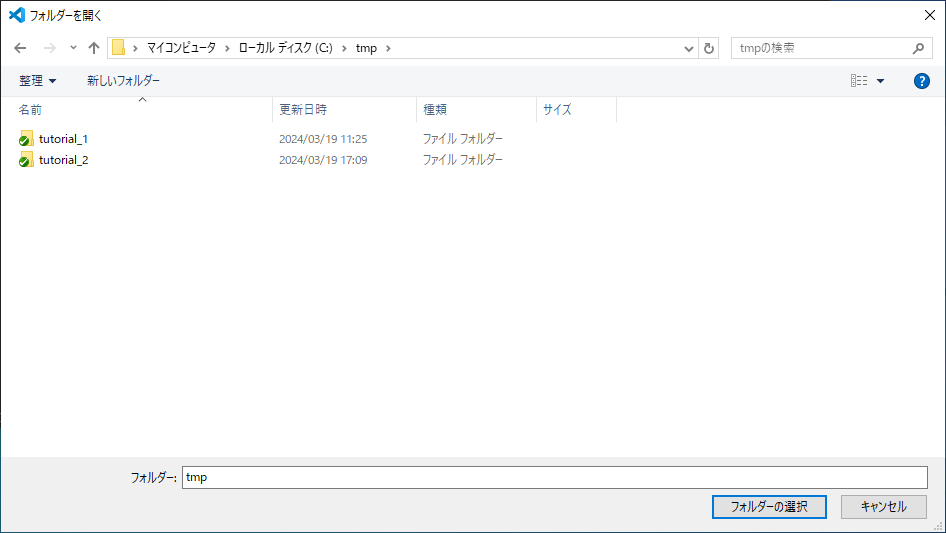Confirm with フォルダーの選択 button

point(769,507)
